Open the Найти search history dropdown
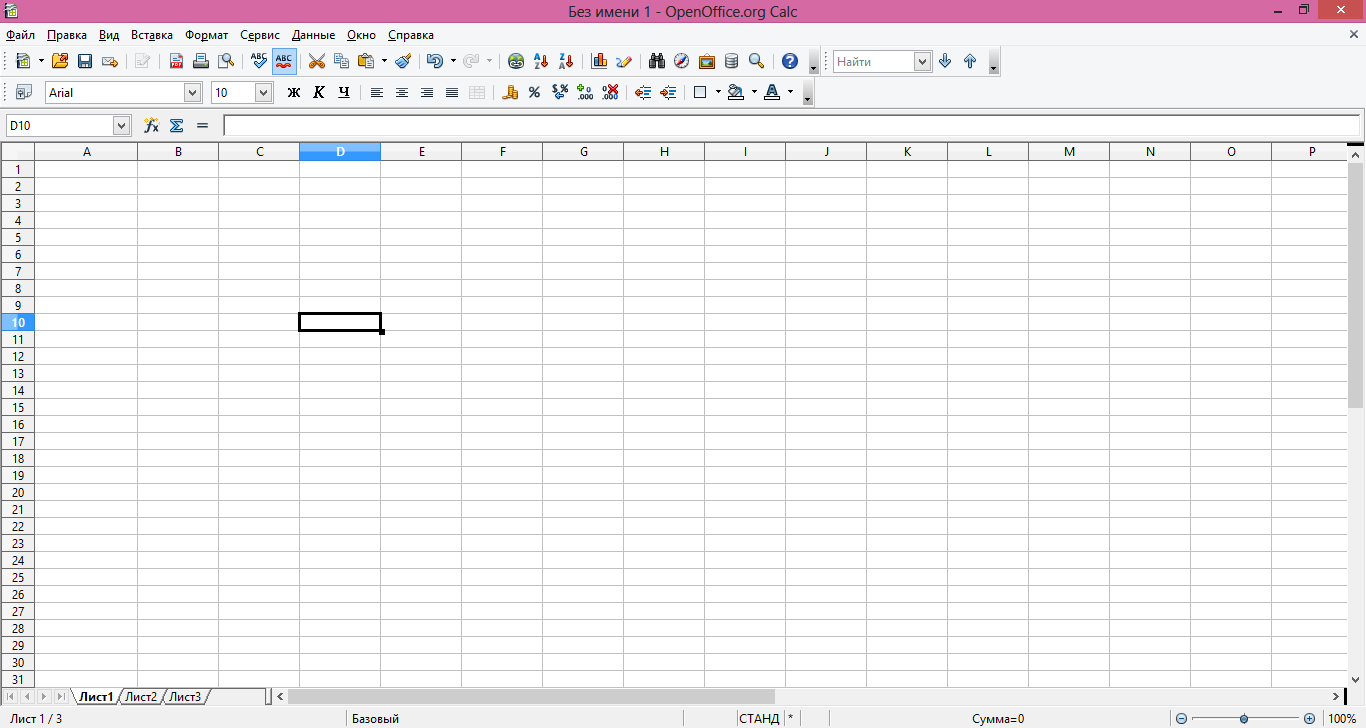The image size is (1366, 728). [922, 61]
